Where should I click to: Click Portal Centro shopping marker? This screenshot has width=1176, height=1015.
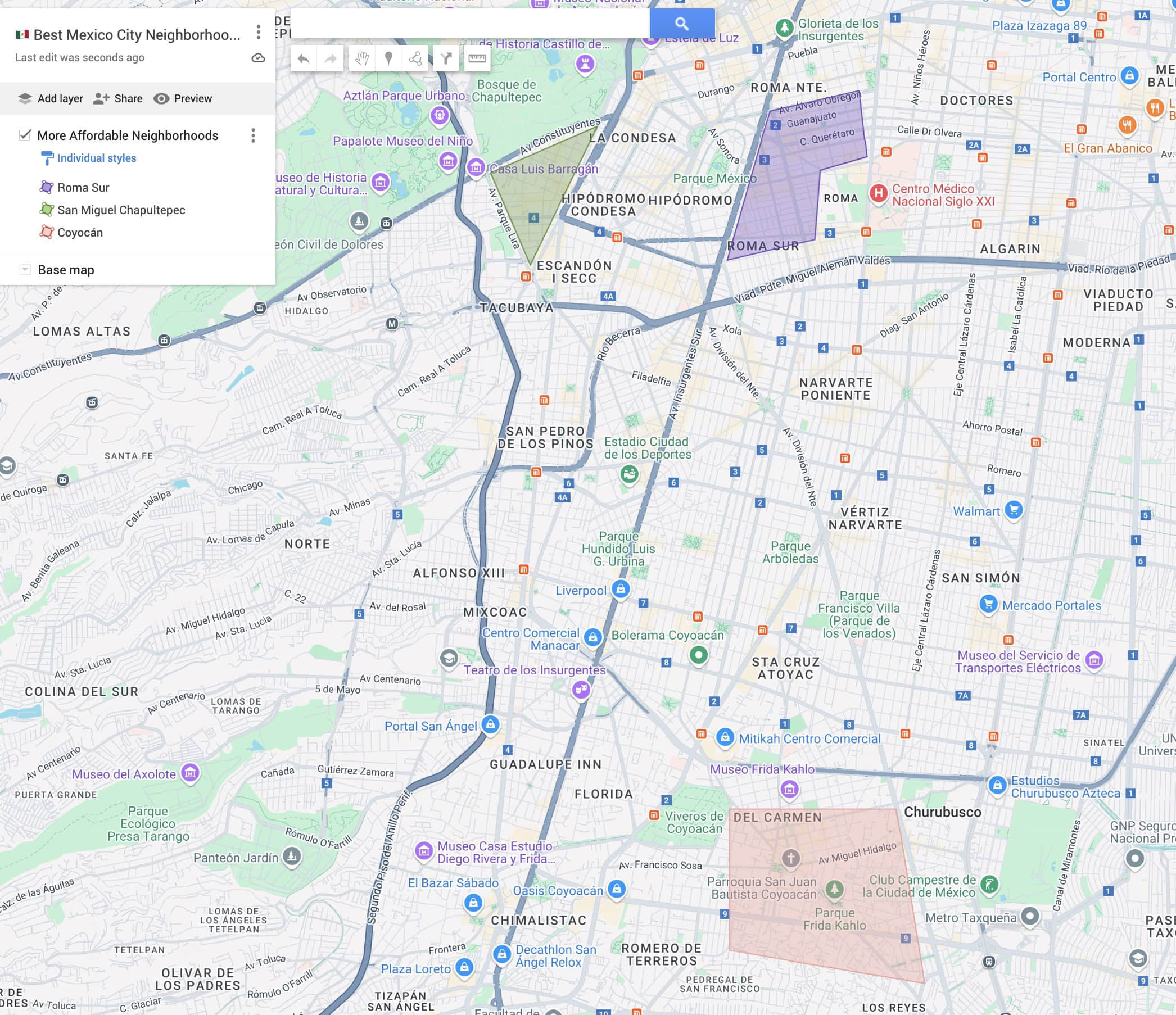click(1130, 75)
